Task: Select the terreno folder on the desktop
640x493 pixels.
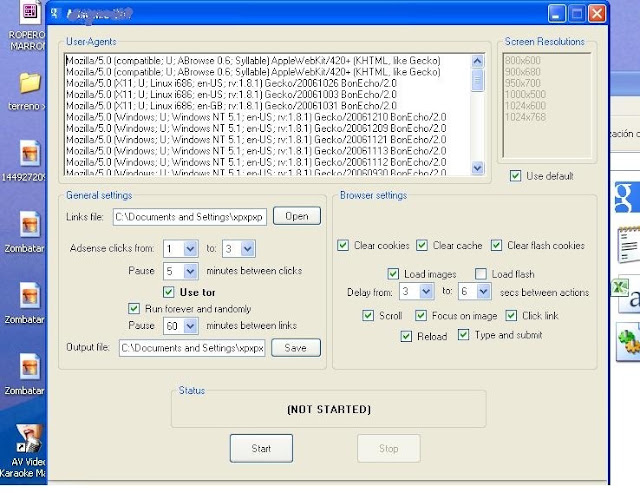Action: (30, 83)
